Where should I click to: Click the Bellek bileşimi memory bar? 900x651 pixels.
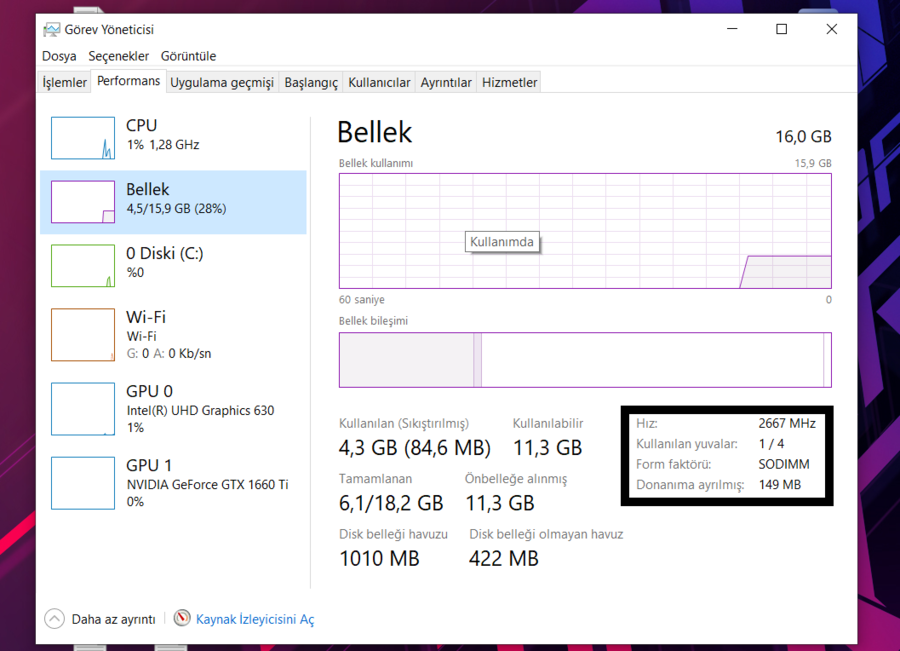(585, 360)
